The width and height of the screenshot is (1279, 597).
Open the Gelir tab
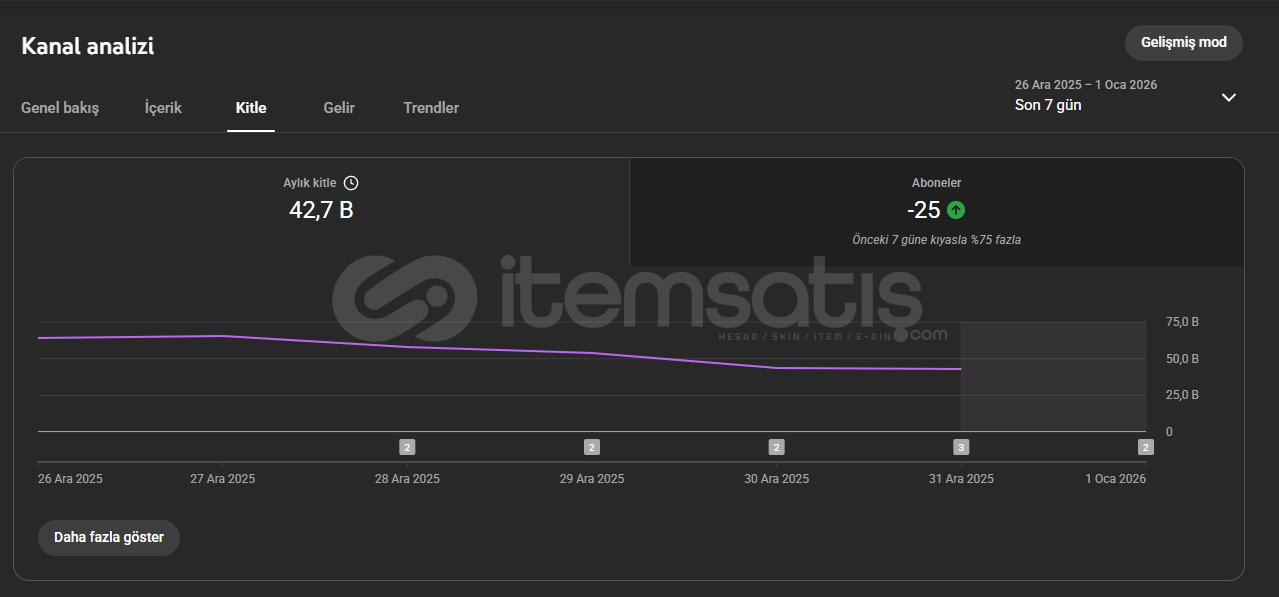[x=339, y=108]
